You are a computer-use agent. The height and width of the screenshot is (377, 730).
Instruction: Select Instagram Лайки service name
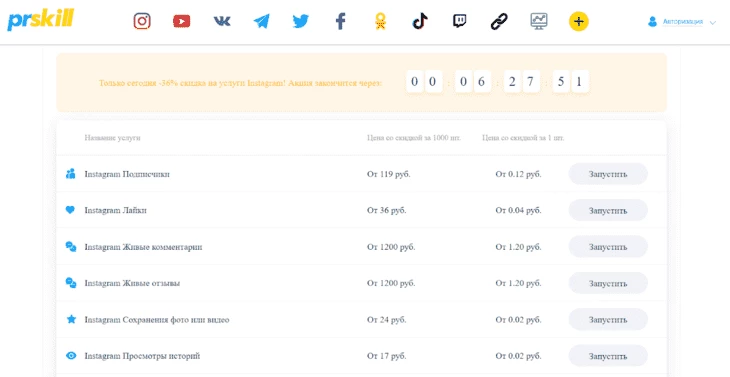click(115, 210)
